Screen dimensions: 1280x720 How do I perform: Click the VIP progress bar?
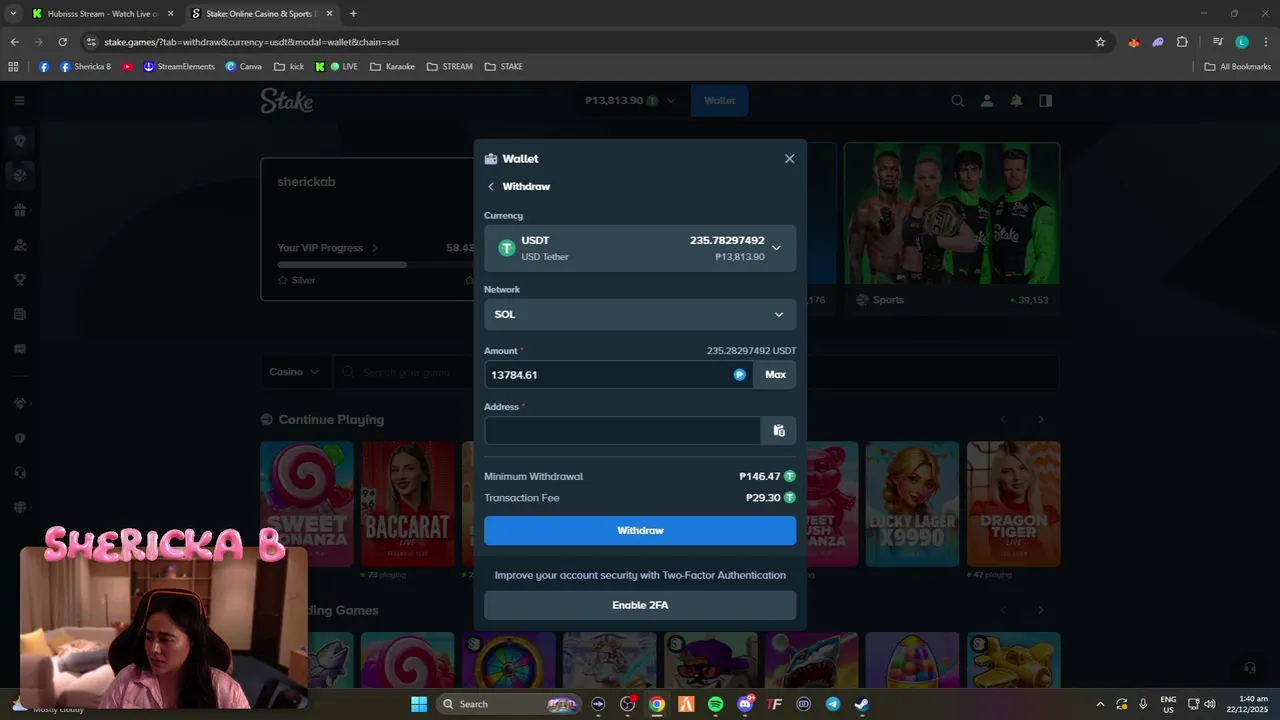375,265
